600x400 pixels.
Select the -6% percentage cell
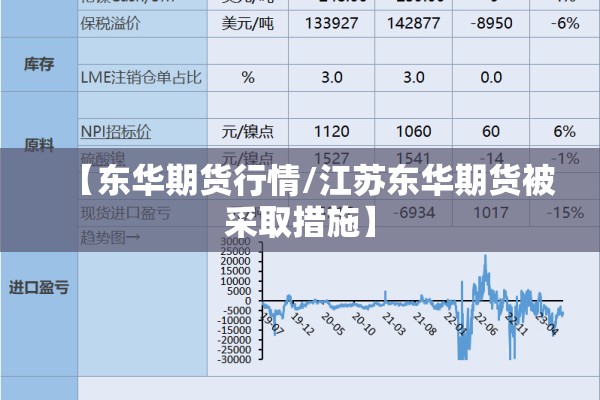click(x=565, y=23)
